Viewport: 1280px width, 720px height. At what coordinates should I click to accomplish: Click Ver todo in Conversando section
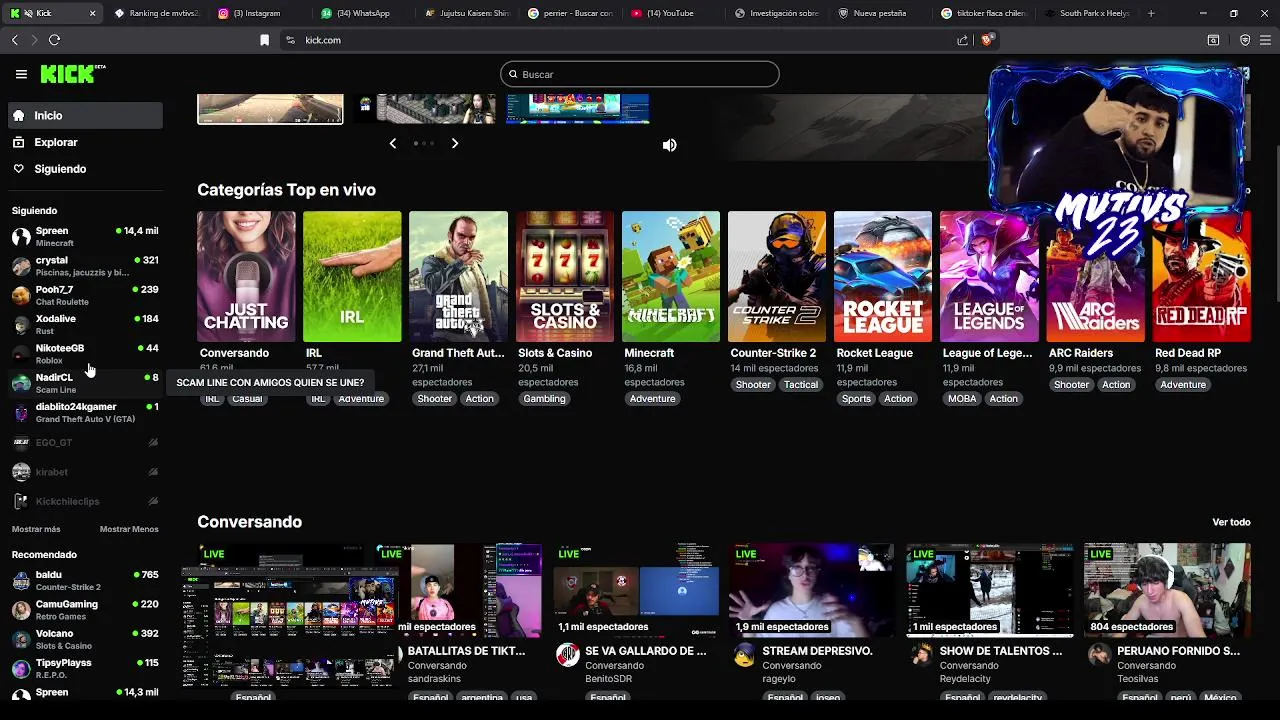(1231, 522)
